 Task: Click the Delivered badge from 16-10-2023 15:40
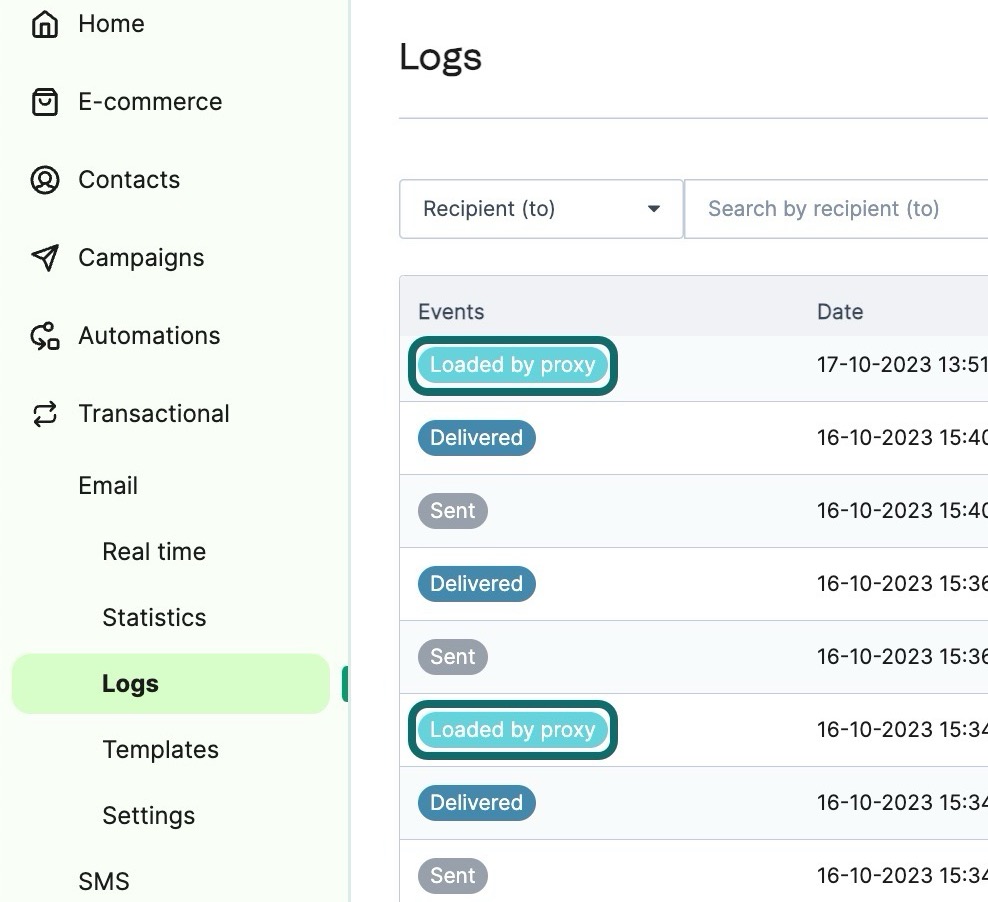(x=477, y=437)
